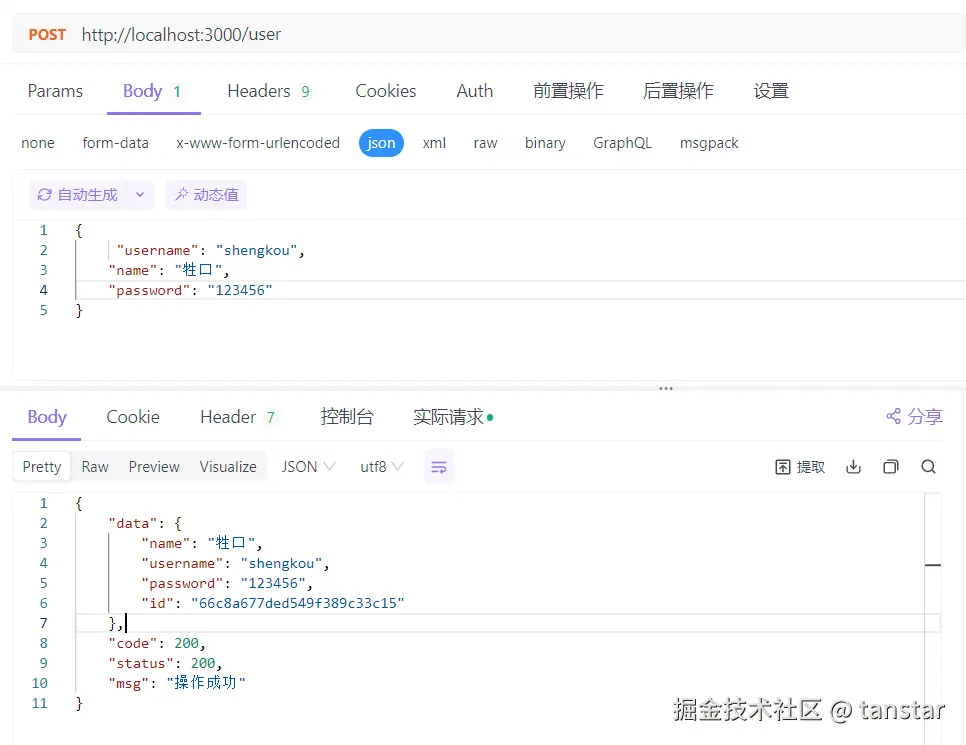Click the copy response icon
This screenshot has height=745, width=966.
click(x=891, y=467)
